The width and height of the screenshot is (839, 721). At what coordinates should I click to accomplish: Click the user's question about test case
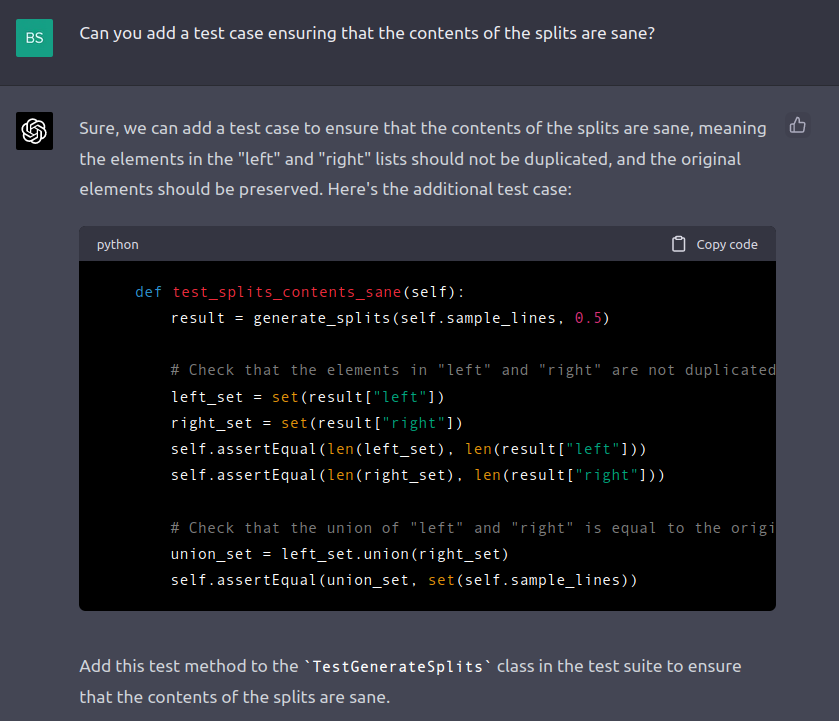(367, 33)
